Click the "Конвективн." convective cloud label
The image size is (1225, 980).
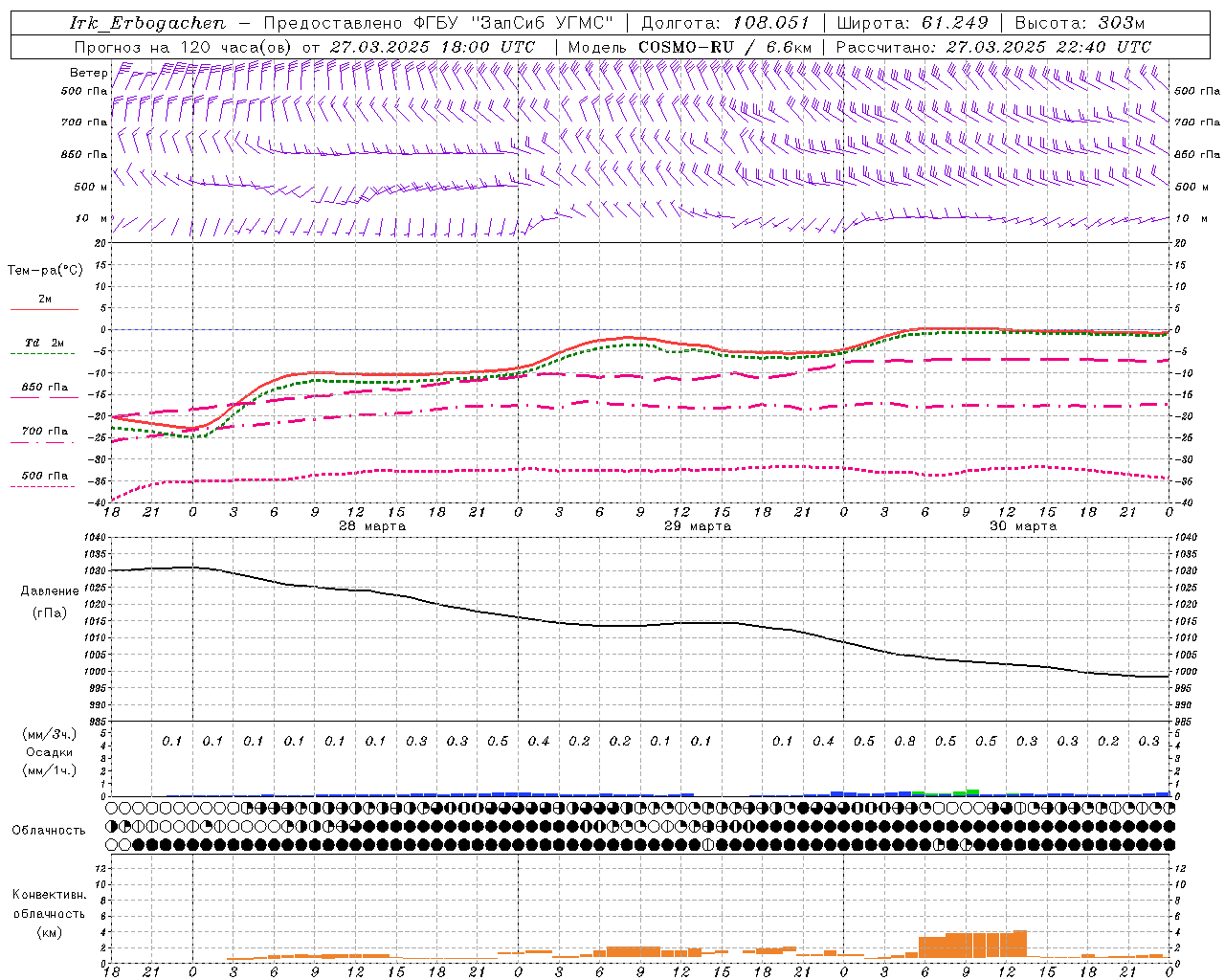pos(50,895)
